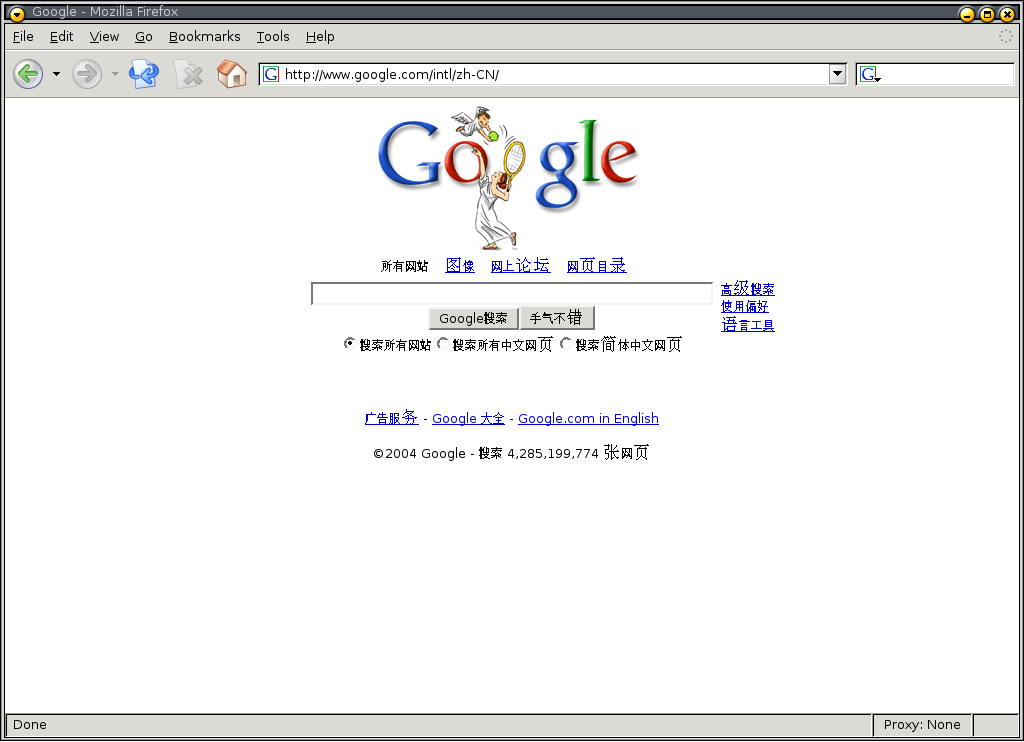The width and height of the screenshot is (1024, 742).
Task: Click the Google搜索 button
Action: 473,318
